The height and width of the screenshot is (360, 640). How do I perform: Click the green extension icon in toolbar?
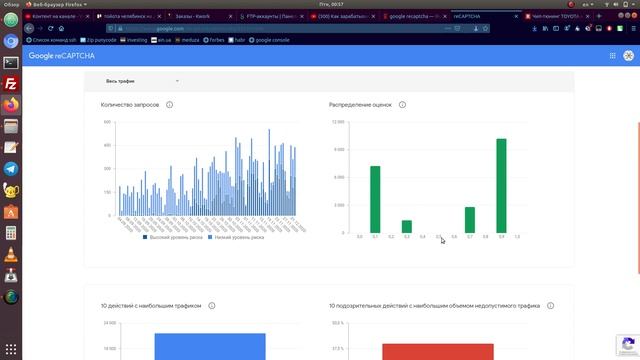[x=620, y=29]
